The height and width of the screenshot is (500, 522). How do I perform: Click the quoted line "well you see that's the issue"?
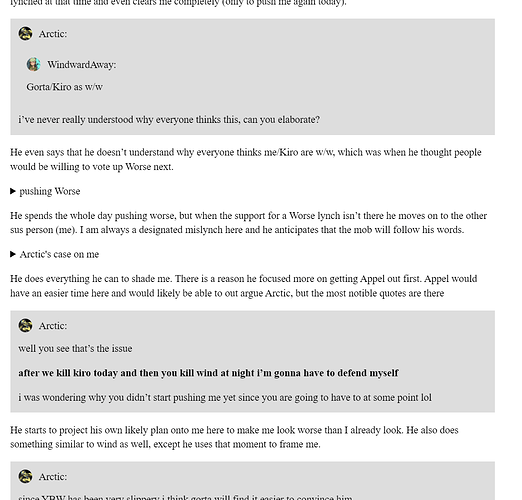tap(75, 349)
